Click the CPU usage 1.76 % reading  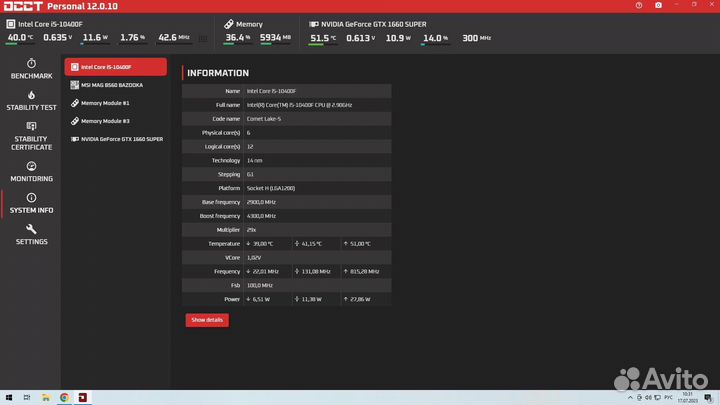point(132,38)
